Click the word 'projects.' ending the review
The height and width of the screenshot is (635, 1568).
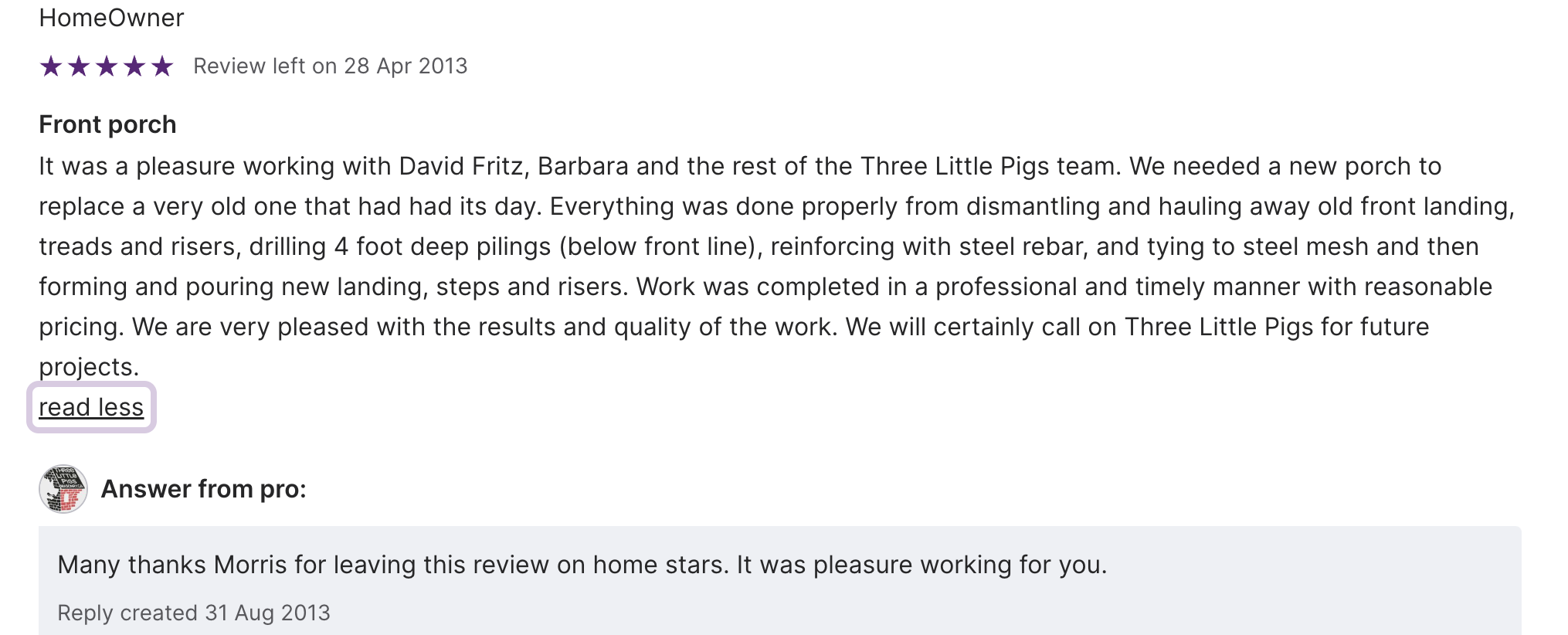pyautogui.click(x=89, y=367)
